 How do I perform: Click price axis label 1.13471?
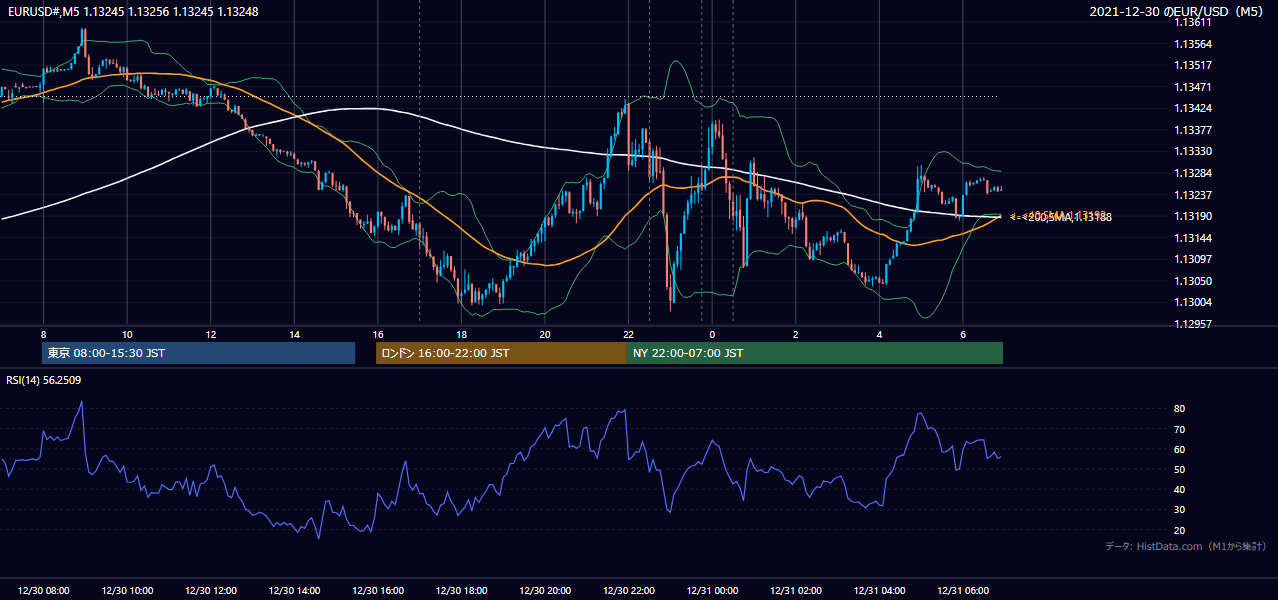1193,87
